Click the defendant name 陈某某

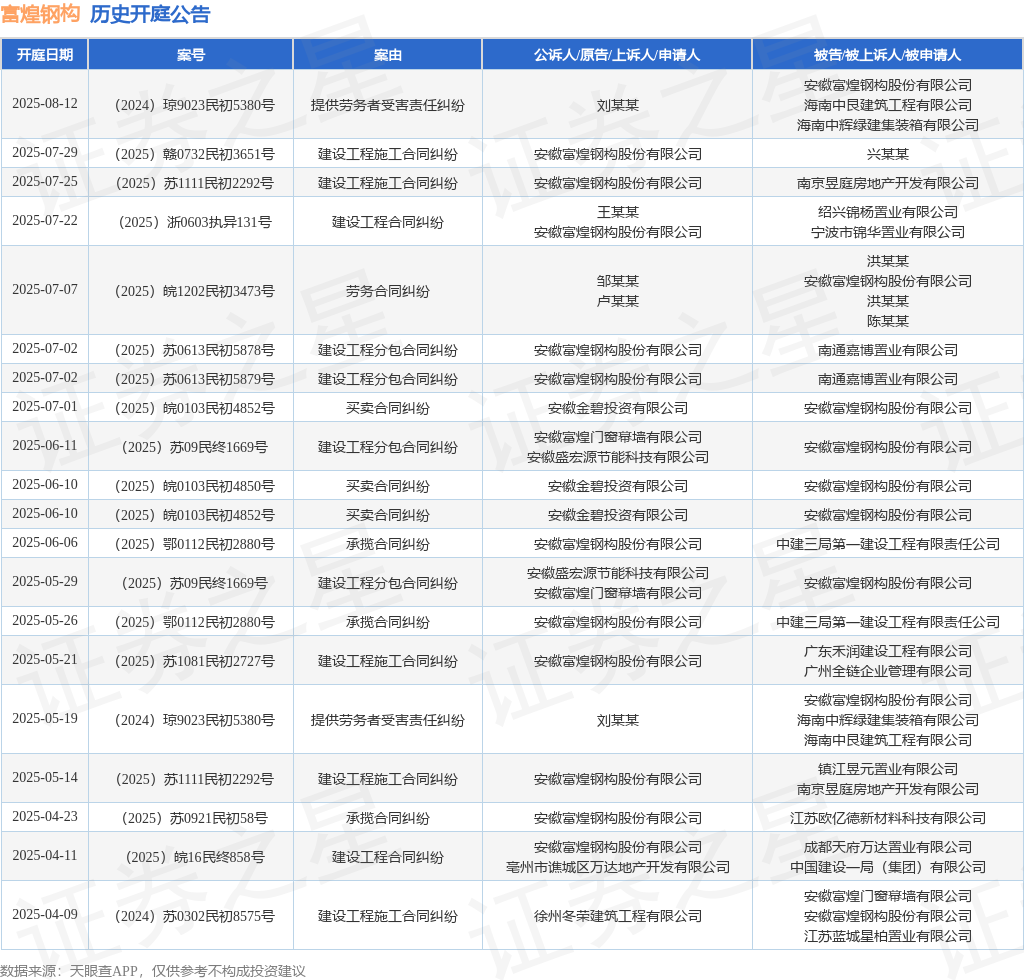[888, 321]
